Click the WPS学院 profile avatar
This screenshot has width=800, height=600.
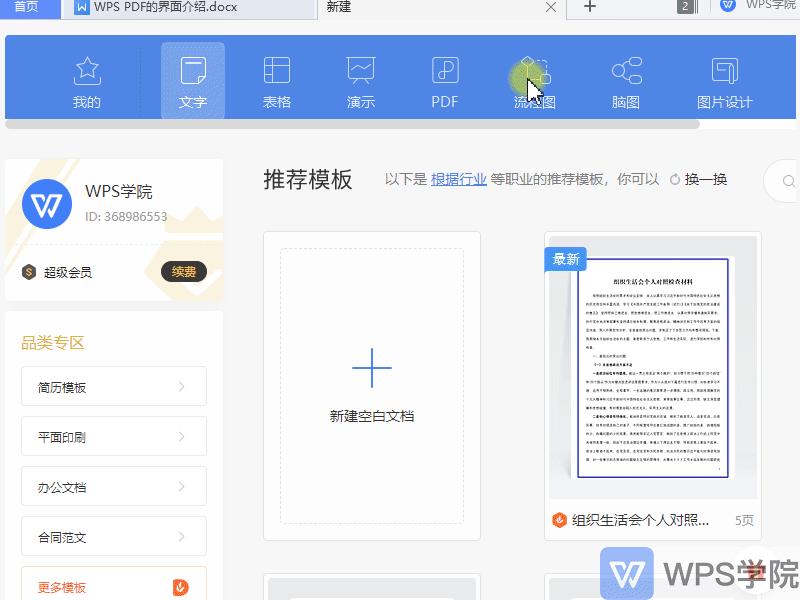[46, 206]
